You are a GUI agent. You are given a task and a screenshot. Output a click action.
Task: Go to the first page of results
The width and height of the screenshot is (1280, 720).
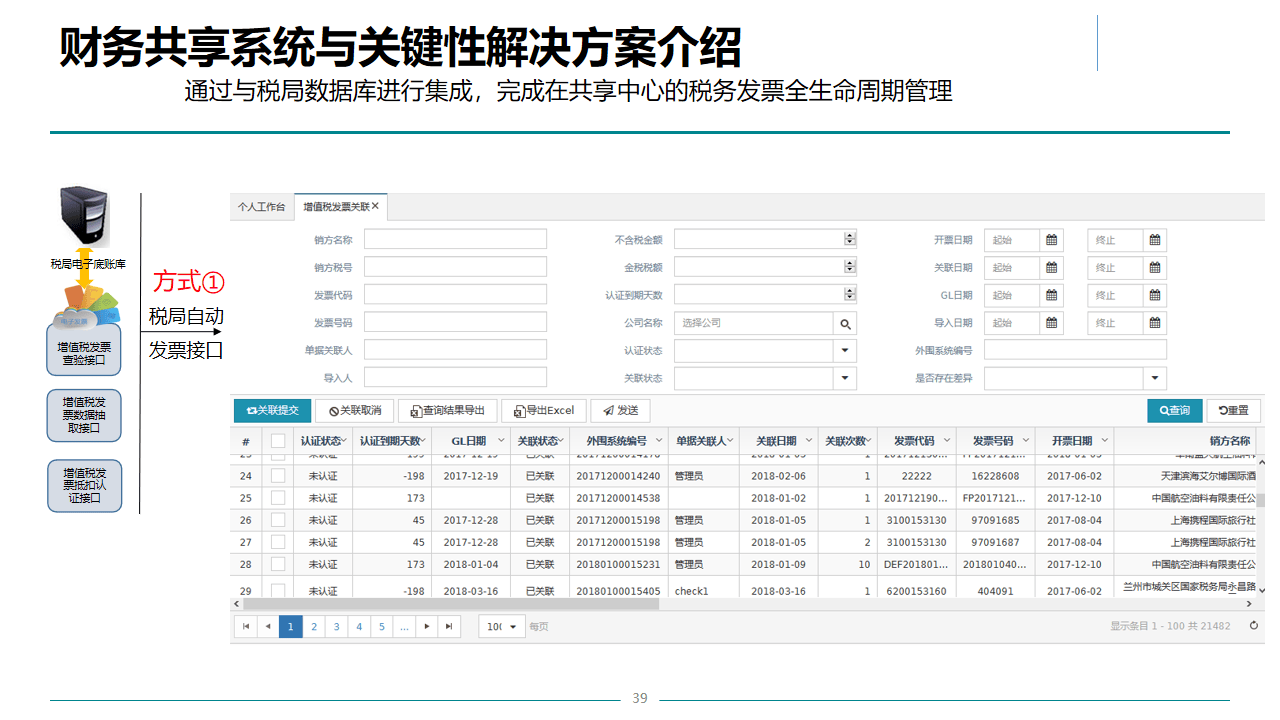[x=245, y=626]
